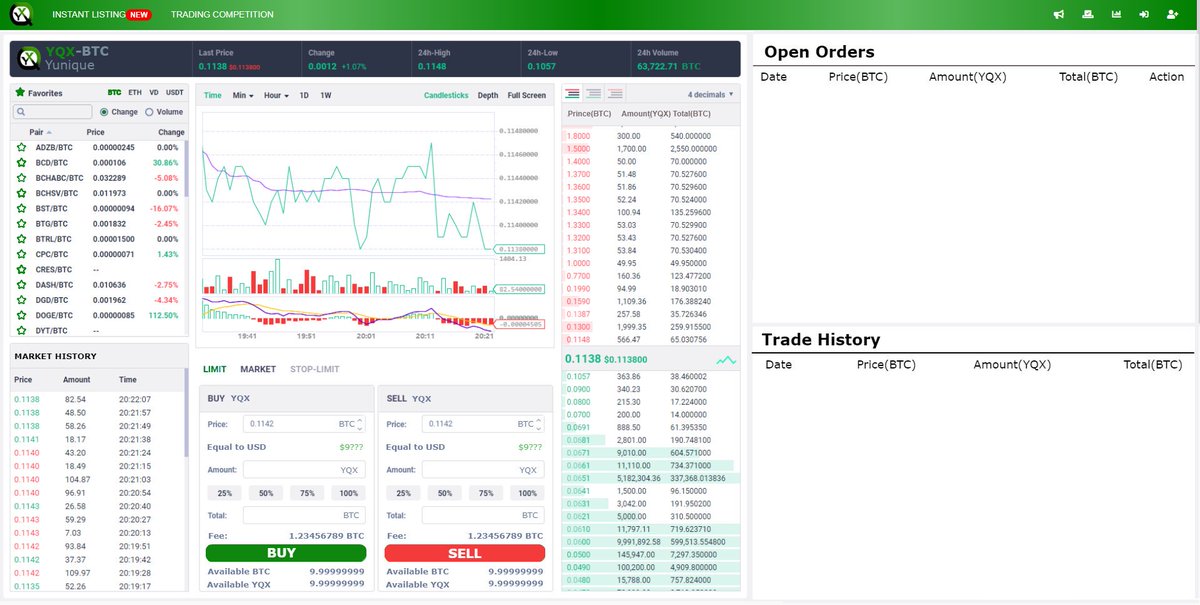This screenshot has width=1200, height=605.
Task: Favorite the DOGE/BTC pair star
Action: point(21,315)
